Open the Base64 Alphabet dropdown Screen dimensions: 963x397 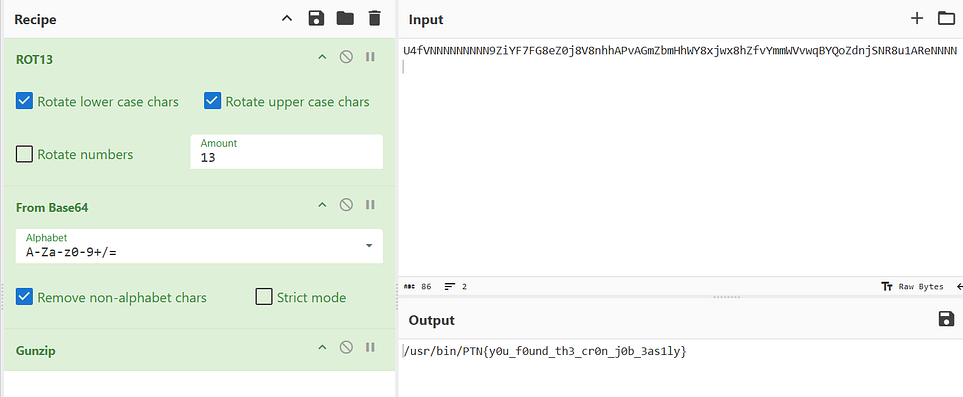pos(198,246)
